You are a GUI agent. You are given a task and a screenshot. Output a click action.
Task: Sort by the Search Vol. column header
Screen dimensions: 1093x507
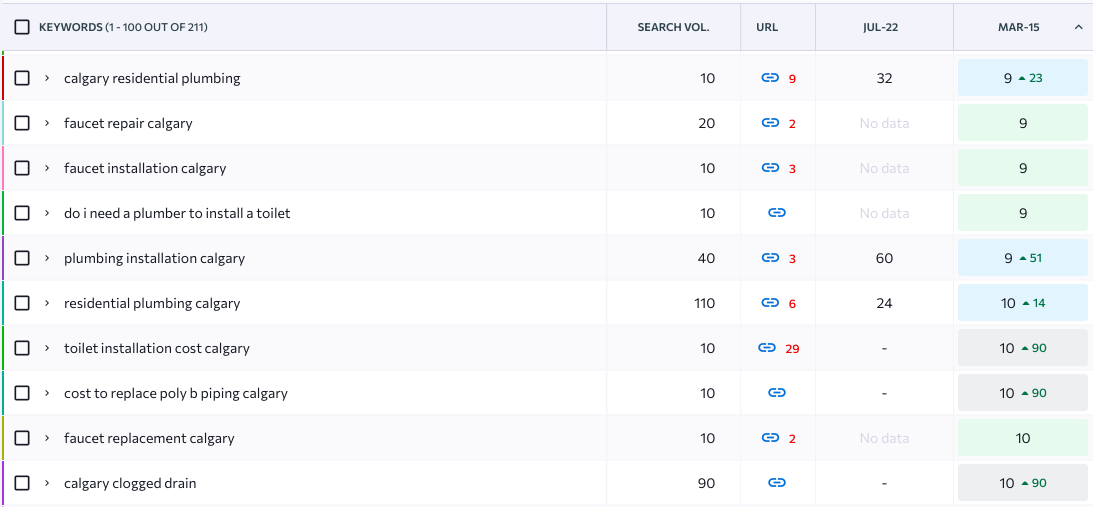pyautogui.click(x=673, y=27)
